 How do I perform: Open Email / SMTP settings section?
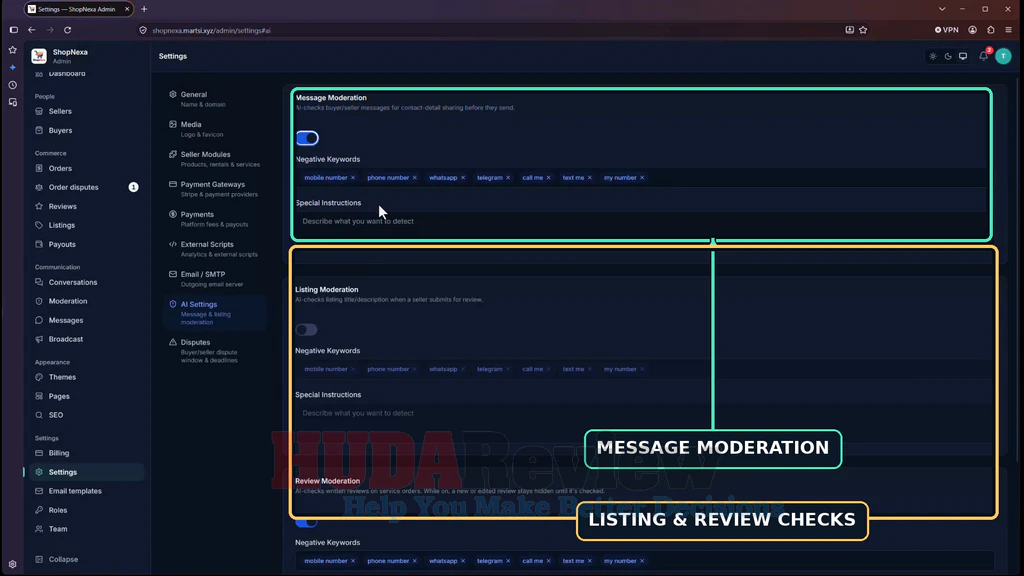216,279
